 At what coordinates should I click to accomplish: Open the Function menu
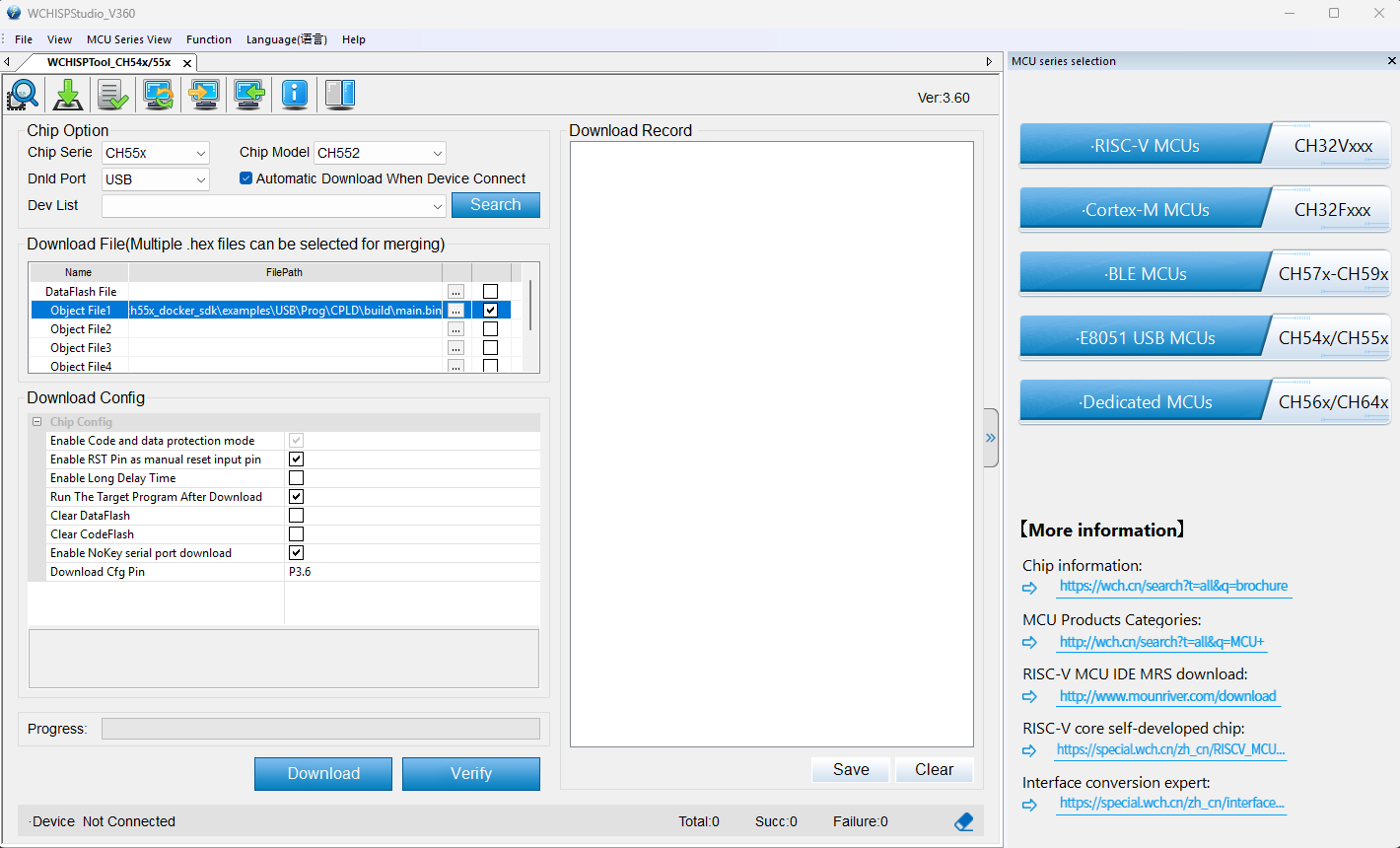pos(208,39)
